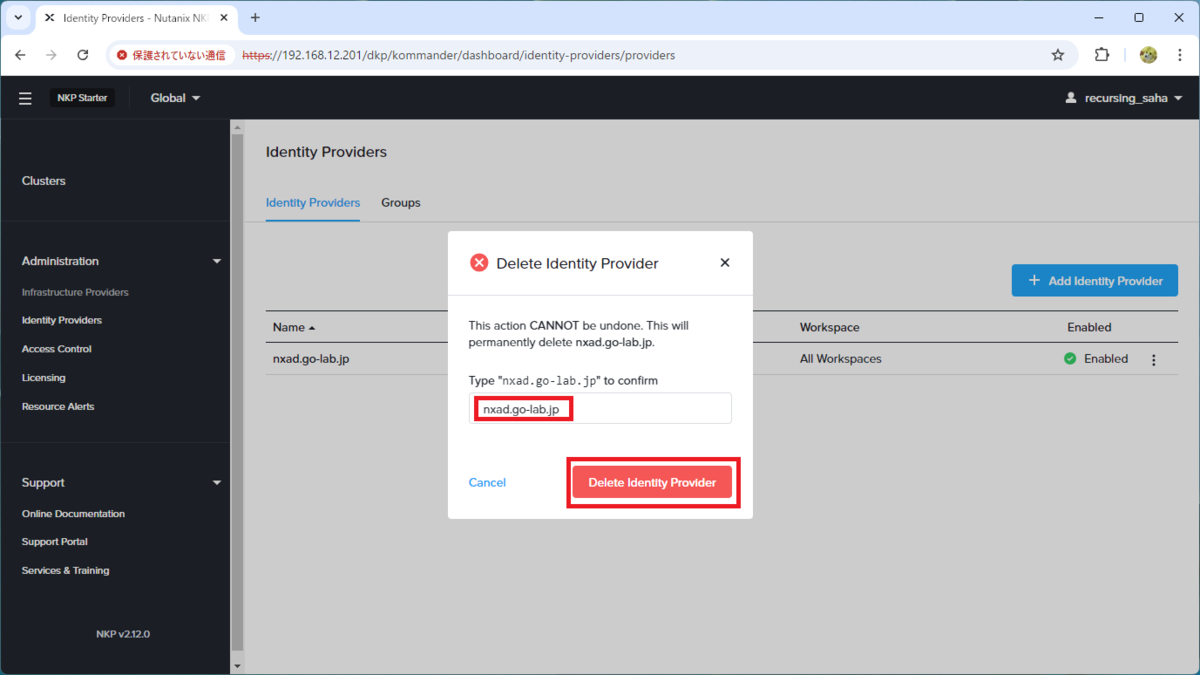This screenshot has width=1200, height=675.
Task: Open a new browser tab
Action: point(255,18)
